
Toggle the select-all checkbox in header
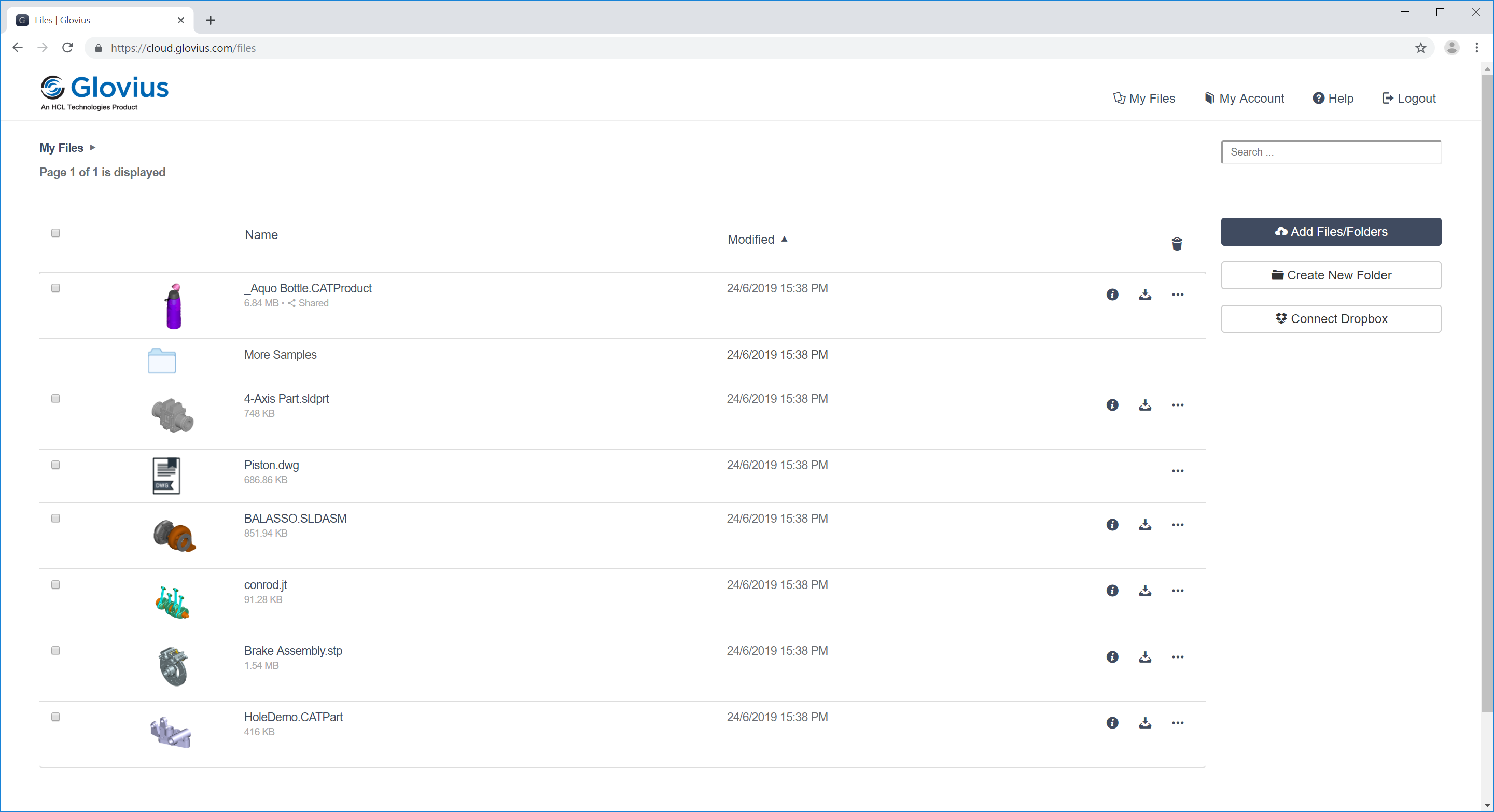55,233
